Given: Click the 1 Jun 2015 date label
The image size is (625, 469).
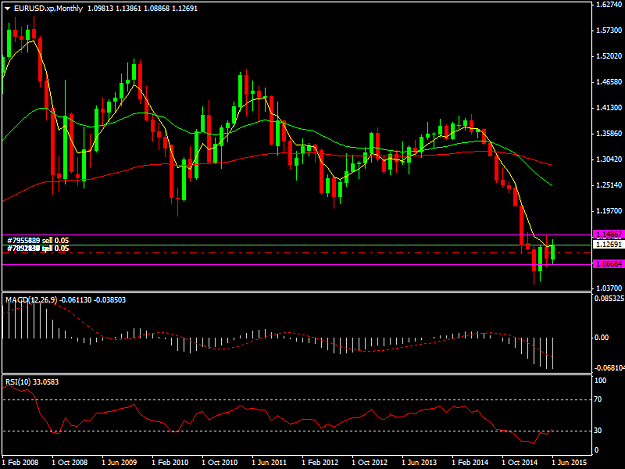Looking at the screenshot, I should click(569, 462).
